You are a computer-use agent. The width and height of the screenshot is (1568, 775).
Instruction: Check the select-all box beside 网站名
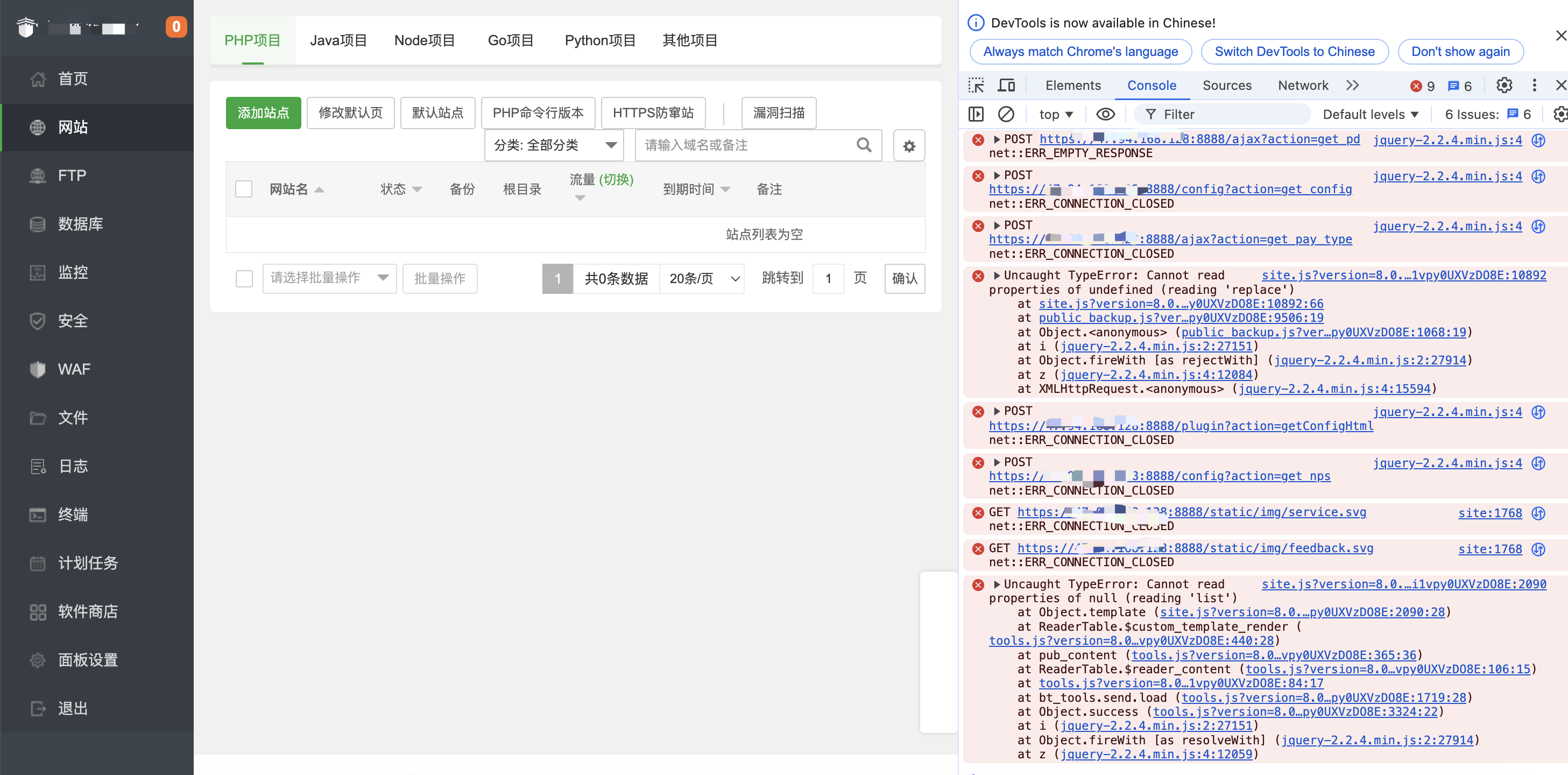[x=243, y=189]
